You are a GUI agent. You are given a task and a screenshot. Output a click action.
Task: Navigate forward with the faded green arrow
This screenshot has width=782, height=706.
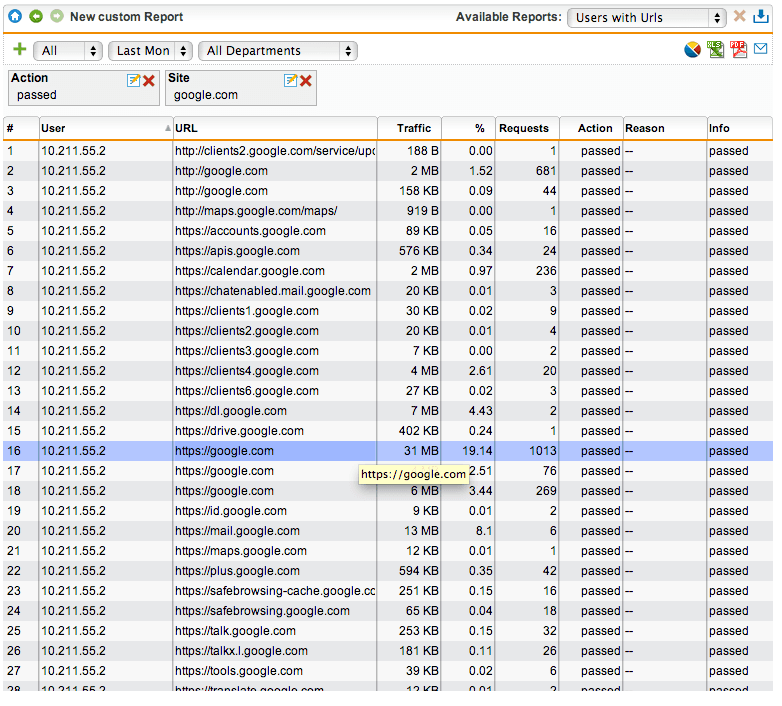[57, 16]
